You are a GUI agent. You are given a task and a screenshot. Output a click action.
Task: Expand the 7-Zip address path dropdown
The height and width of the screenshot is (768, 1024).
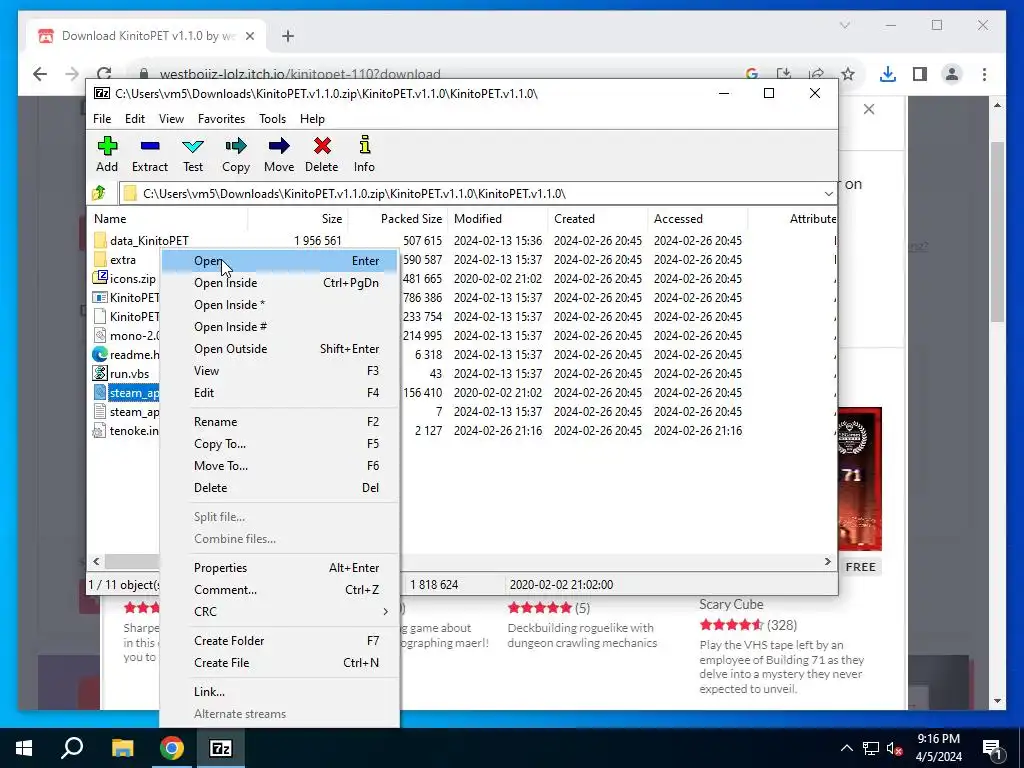[x=828, y=194]
